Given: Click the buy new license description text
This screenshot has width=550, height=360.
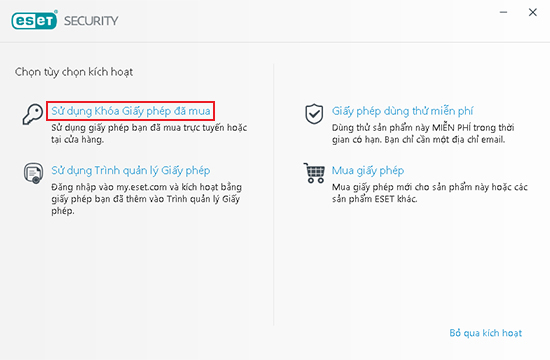Looking at the screenshot, I should [x=430, y=193].
